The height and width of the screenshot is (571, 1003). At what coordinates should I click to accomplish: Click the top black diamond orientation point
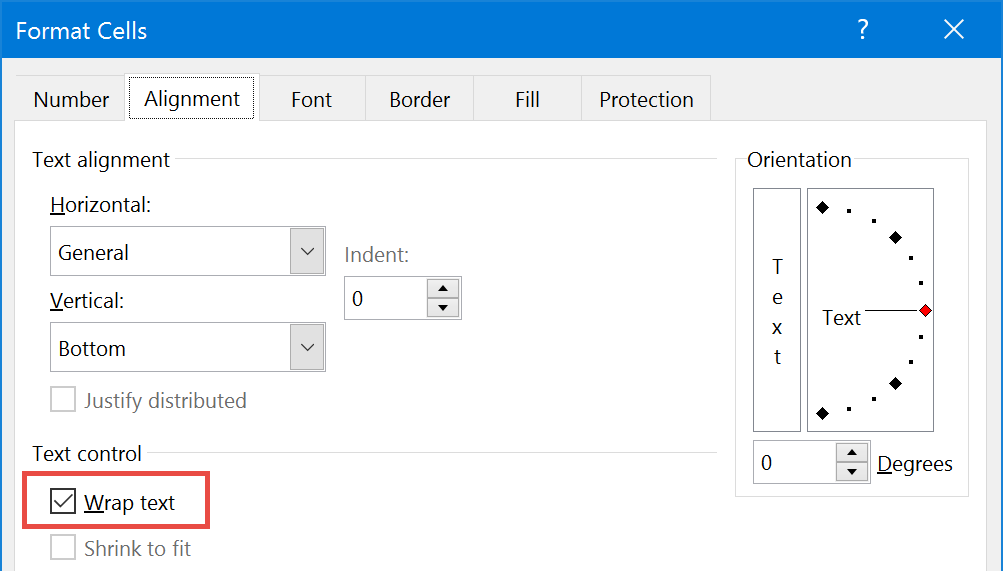pos(823,207)
